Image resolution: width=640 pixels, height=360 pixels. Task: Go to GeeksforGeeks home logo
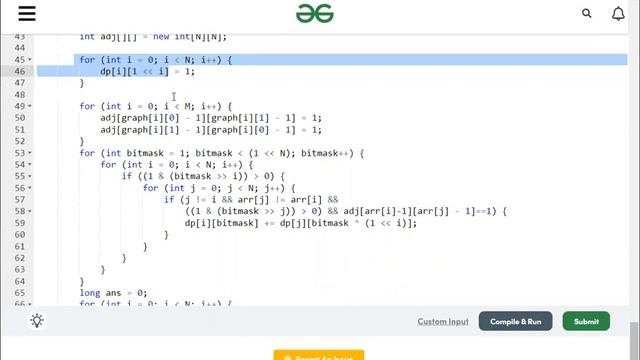point(315,13)
